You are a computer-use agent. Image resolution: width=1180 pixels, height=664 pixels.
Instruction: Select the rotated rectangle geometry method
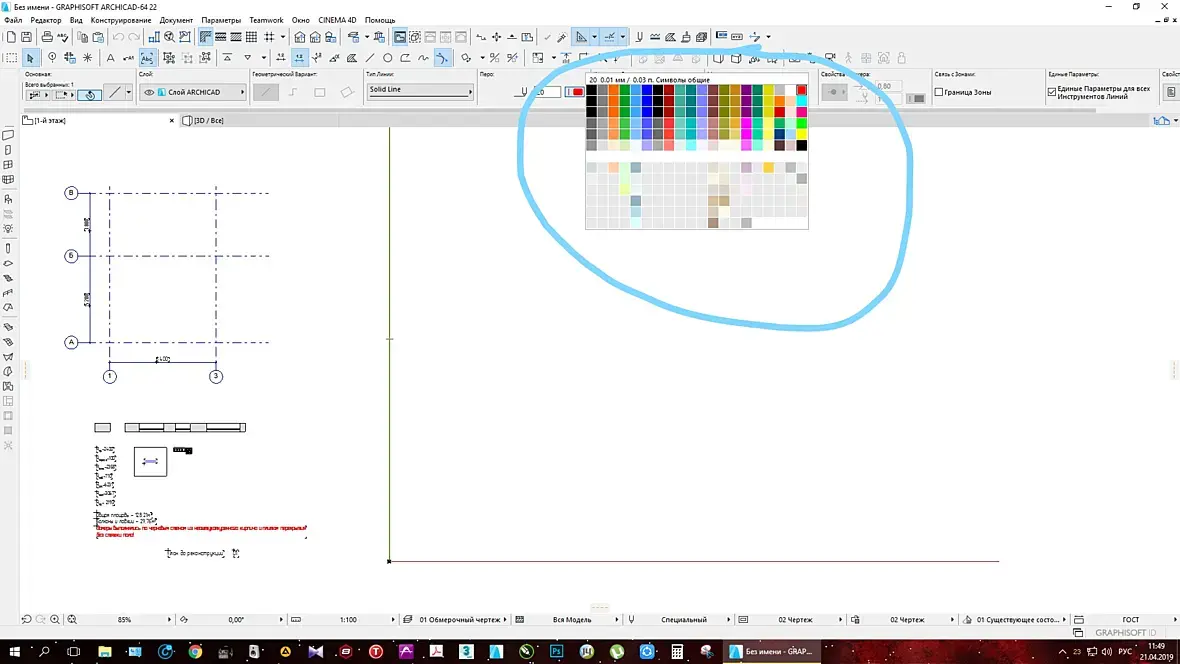click(x=346, y=93)
